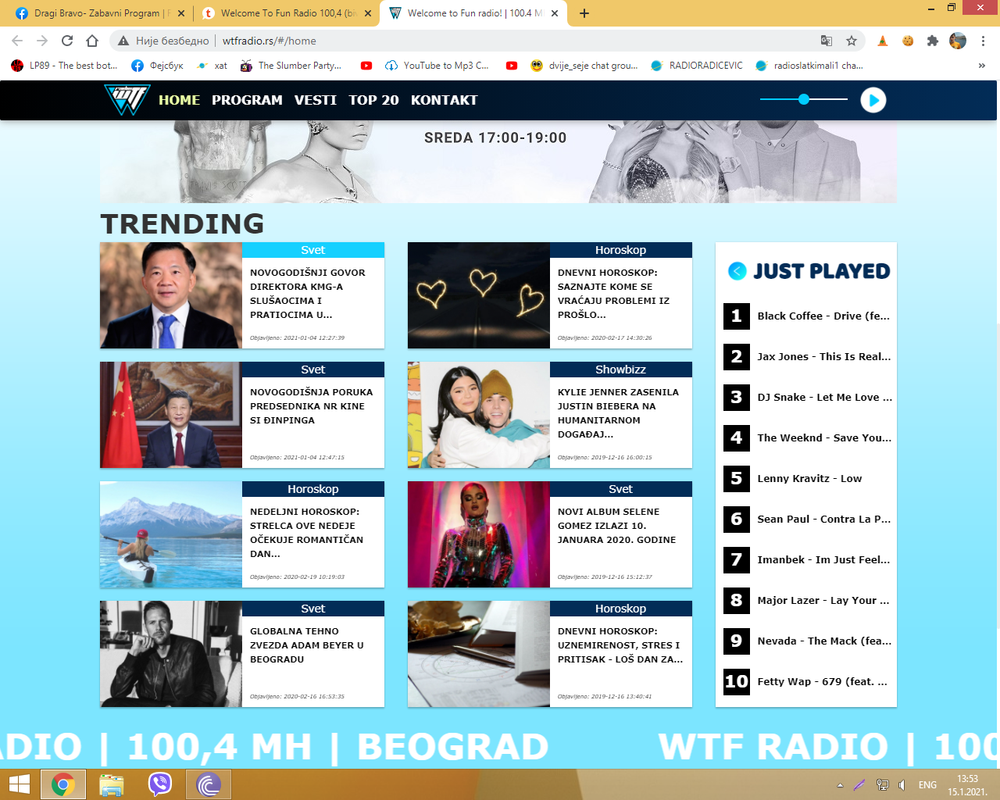Screen dimensions: 1000x800
Task: Bookmark page with star icon
Action: tap(851, 41)
